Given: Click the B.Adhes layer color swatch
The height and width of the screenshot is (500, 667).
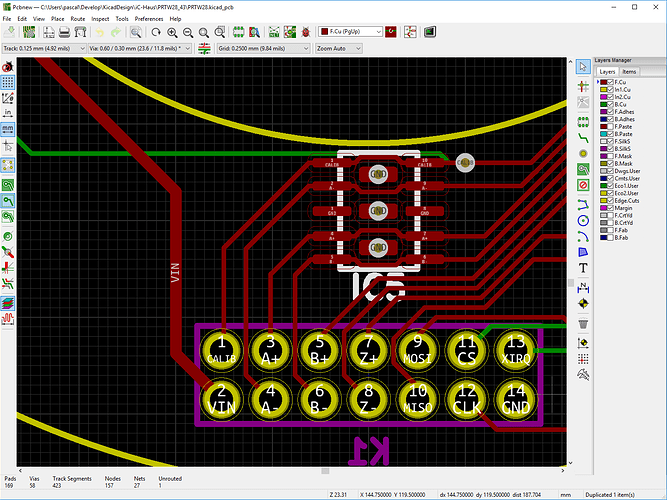Looking at the screenshot, I should (x=603, y=119).
